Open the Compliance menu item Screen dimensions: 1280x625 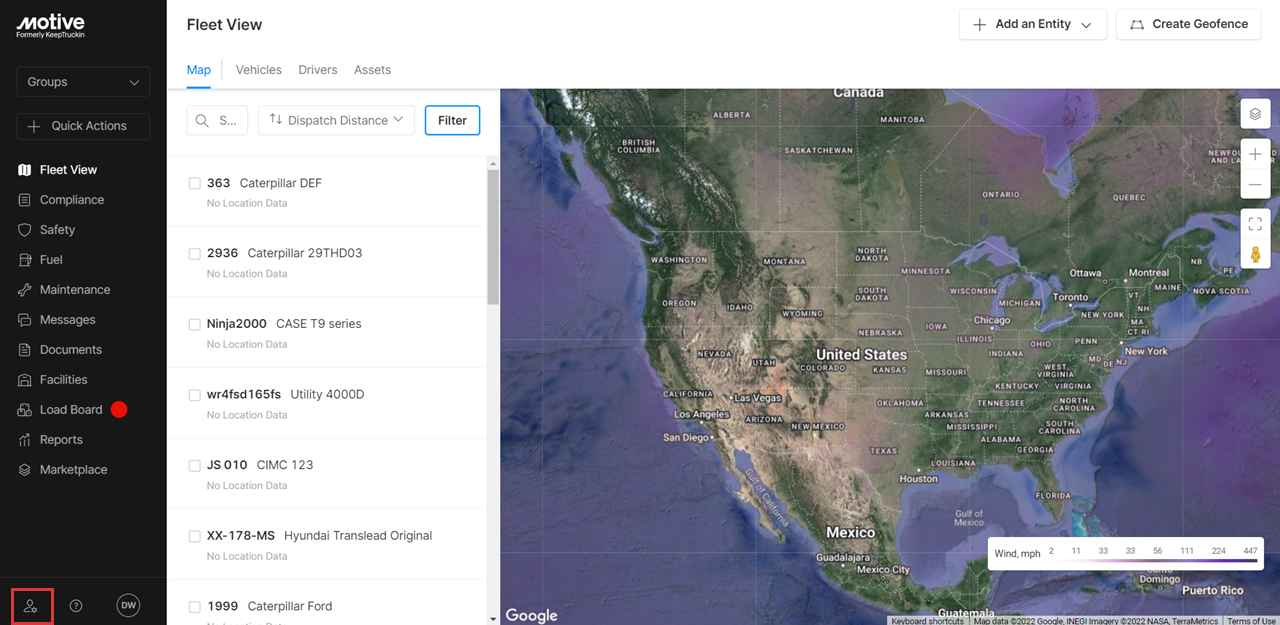pos(72,200)
